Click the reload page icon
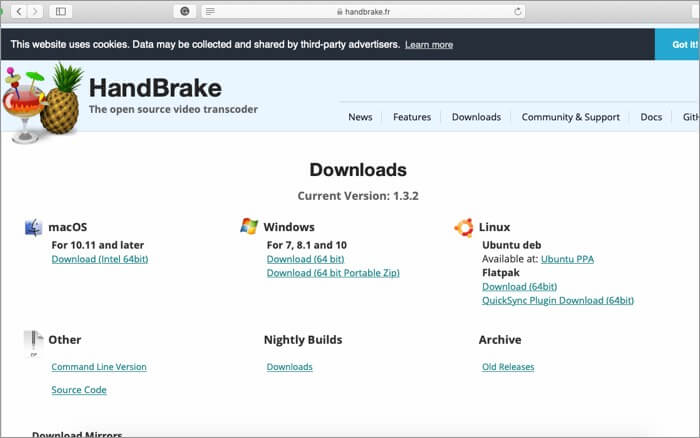 point(518,11)
